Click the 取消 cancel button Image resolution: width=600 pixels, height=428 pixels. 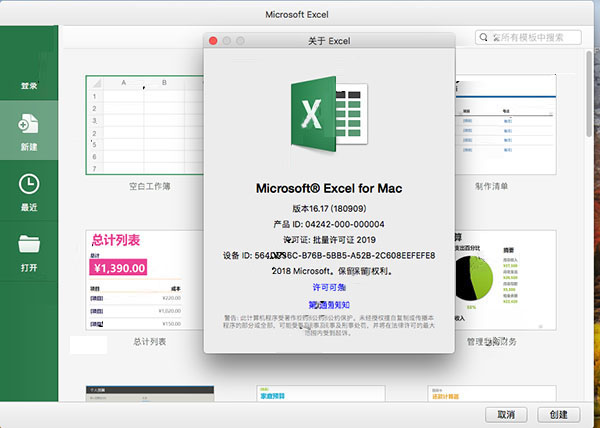pyautogui.click(x=506, y=415)
